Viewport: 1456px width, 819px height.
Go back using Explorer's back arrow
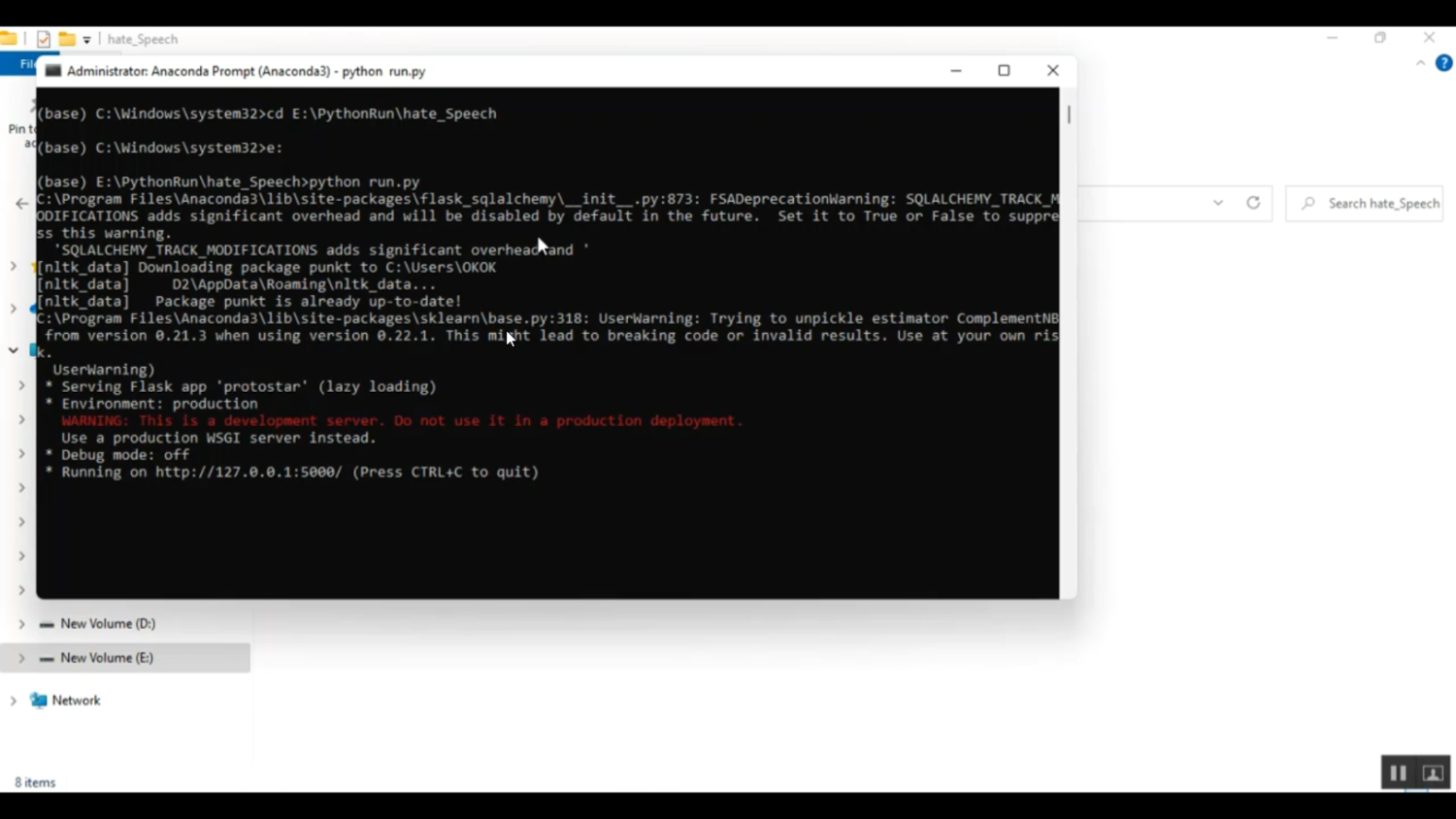tap(21, 204)
